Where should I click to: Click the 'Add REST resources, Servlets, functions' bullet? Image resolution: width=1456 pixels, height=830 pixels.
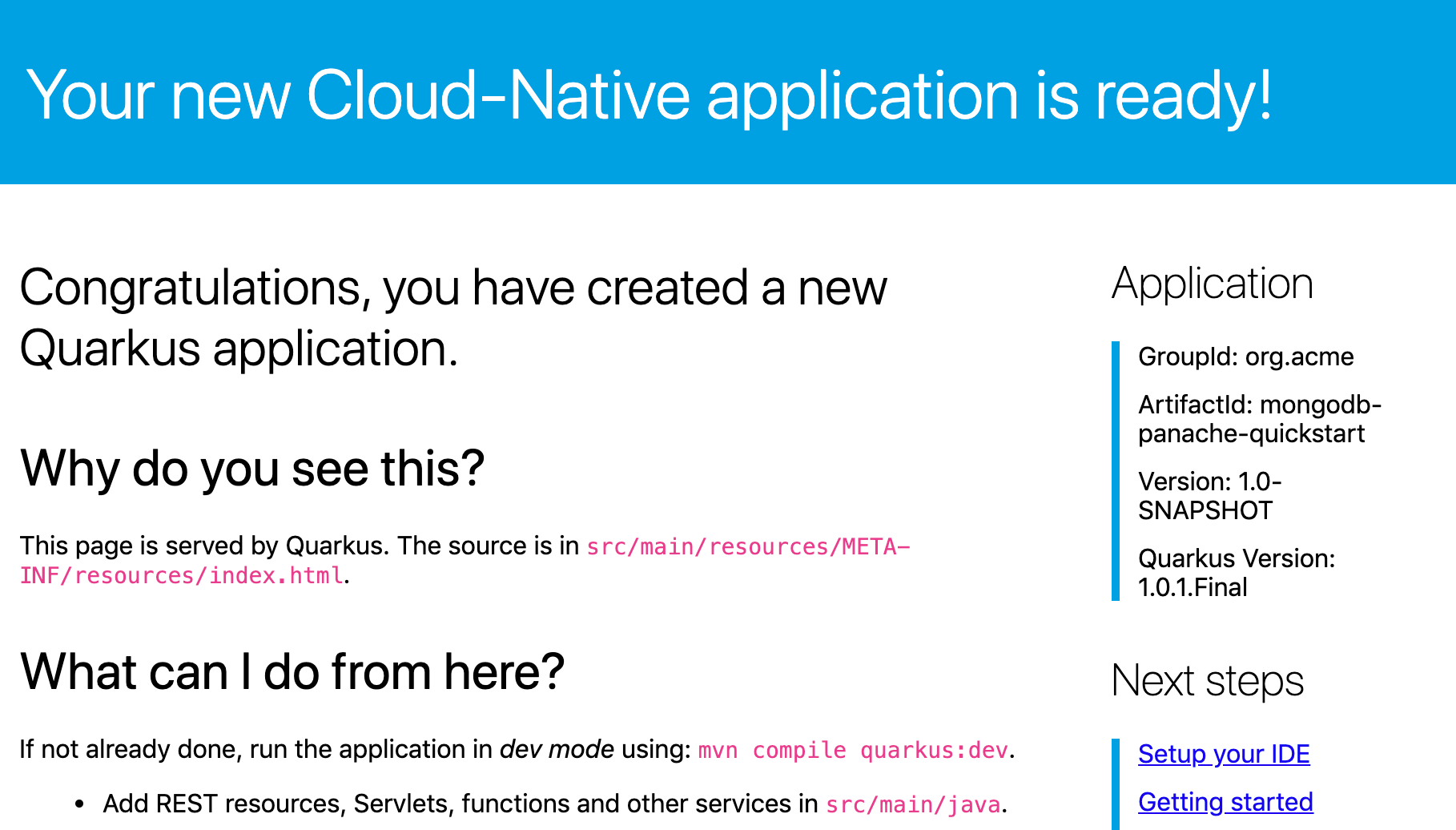(x=554, y=804)
